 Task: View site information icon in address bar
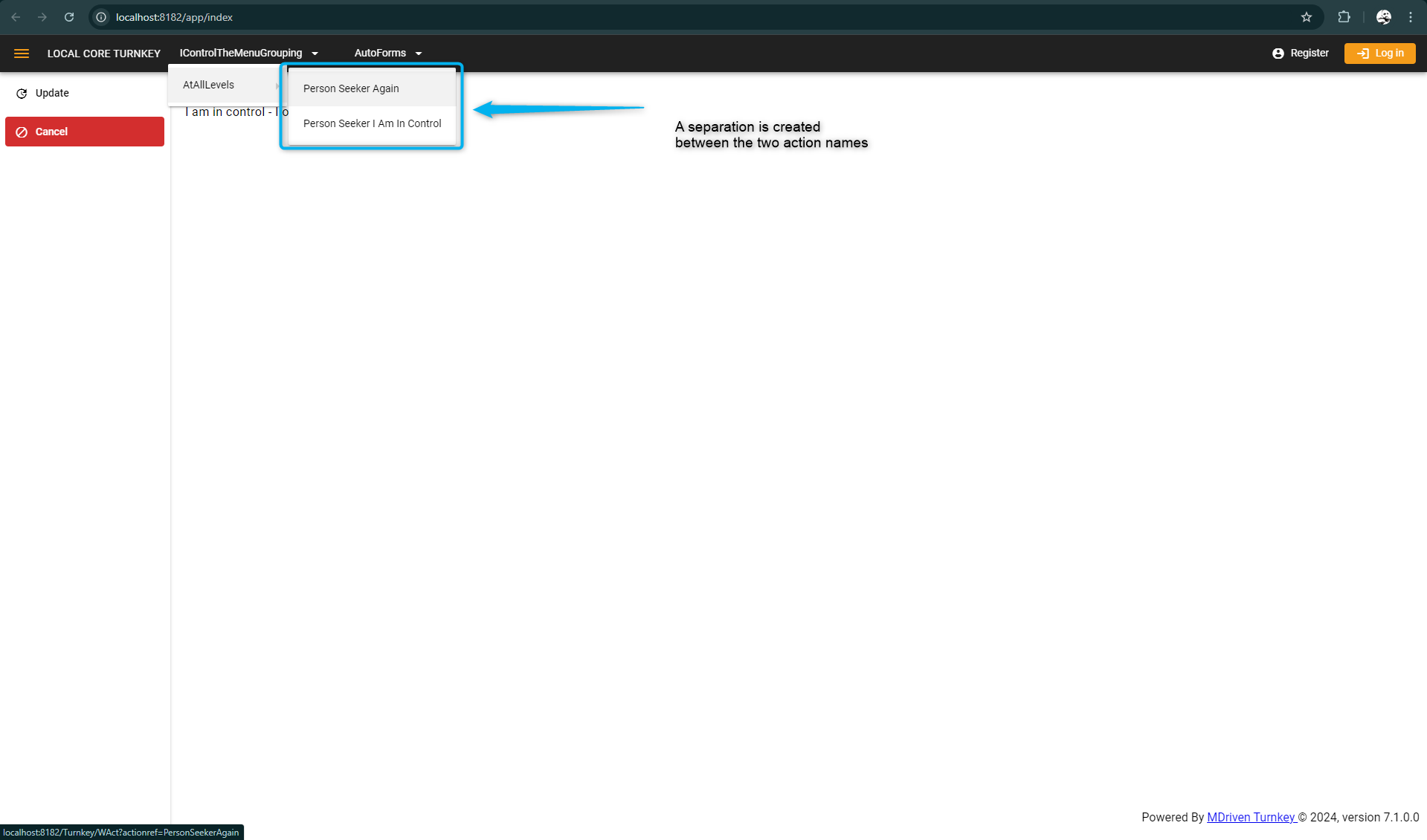[102, 17]
